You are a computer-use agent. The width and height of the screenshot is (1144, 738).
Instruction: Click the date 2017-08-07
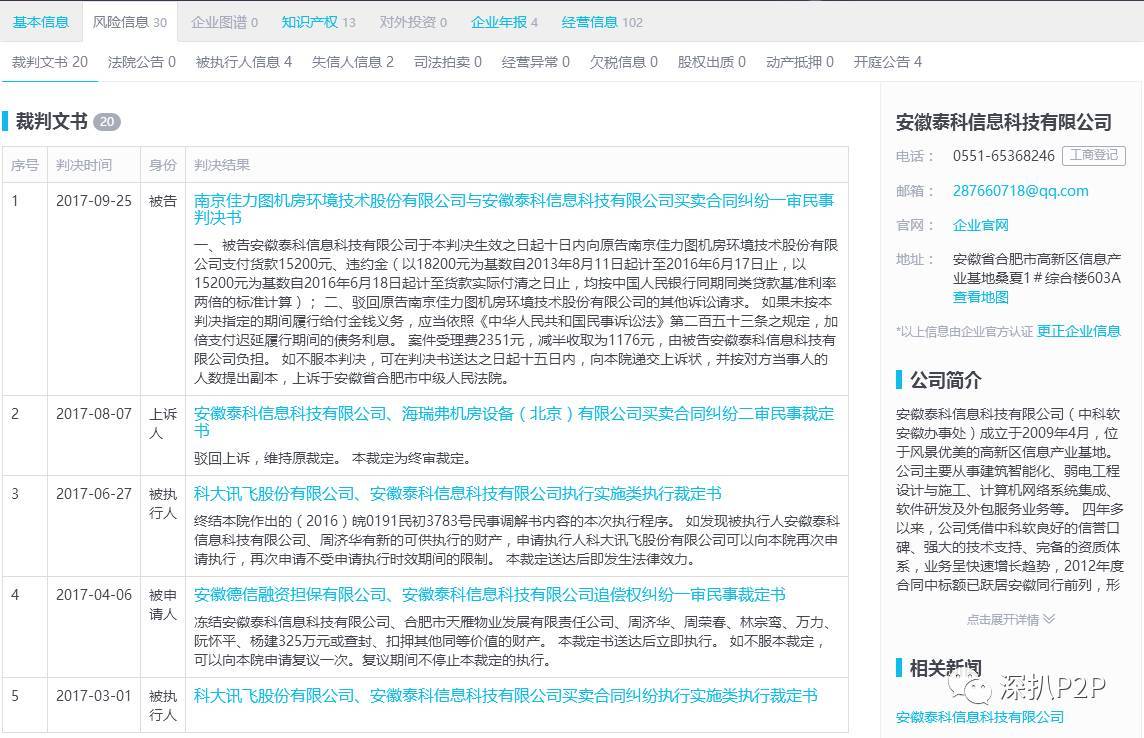tap(93, 413)
